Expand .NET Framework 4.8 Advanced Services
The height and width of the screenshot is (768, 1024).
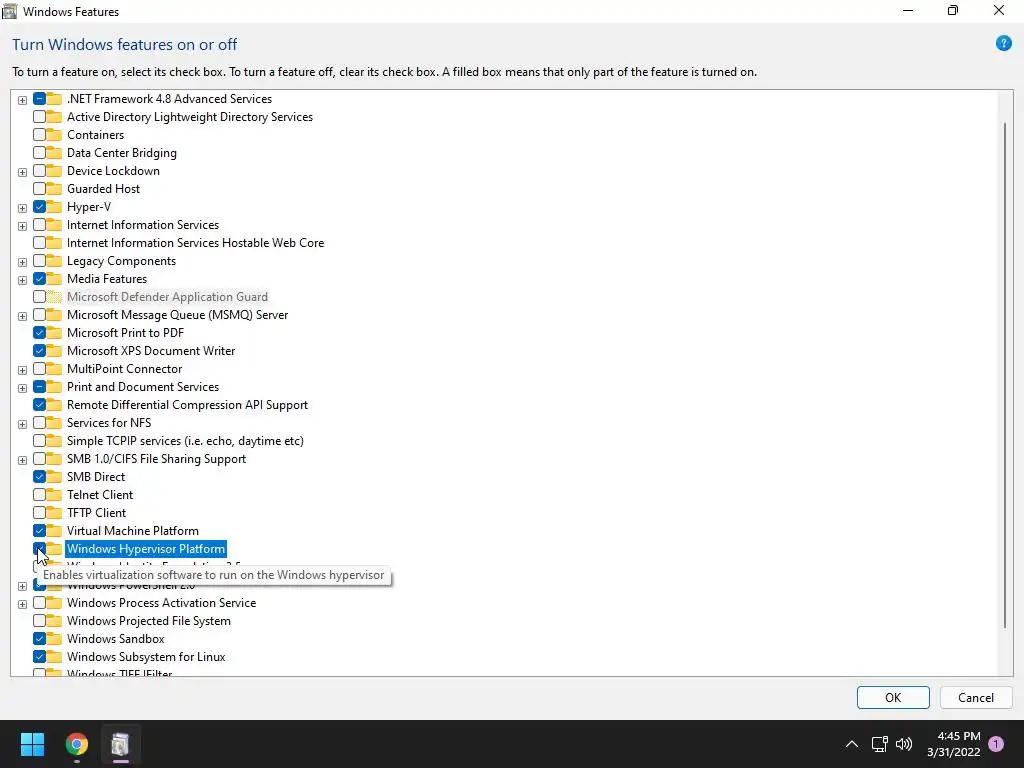tap(22, 100)
